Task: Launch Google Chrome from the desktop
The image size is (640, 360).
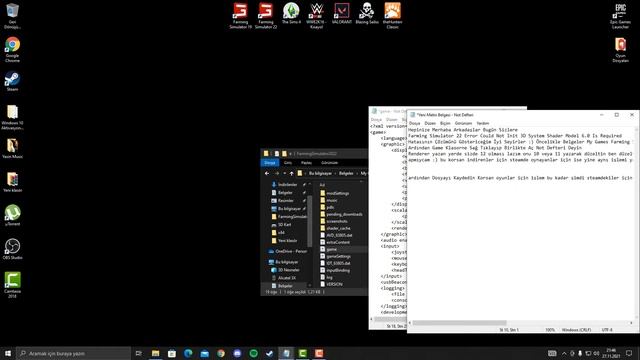Action: [x=12, y=49]
